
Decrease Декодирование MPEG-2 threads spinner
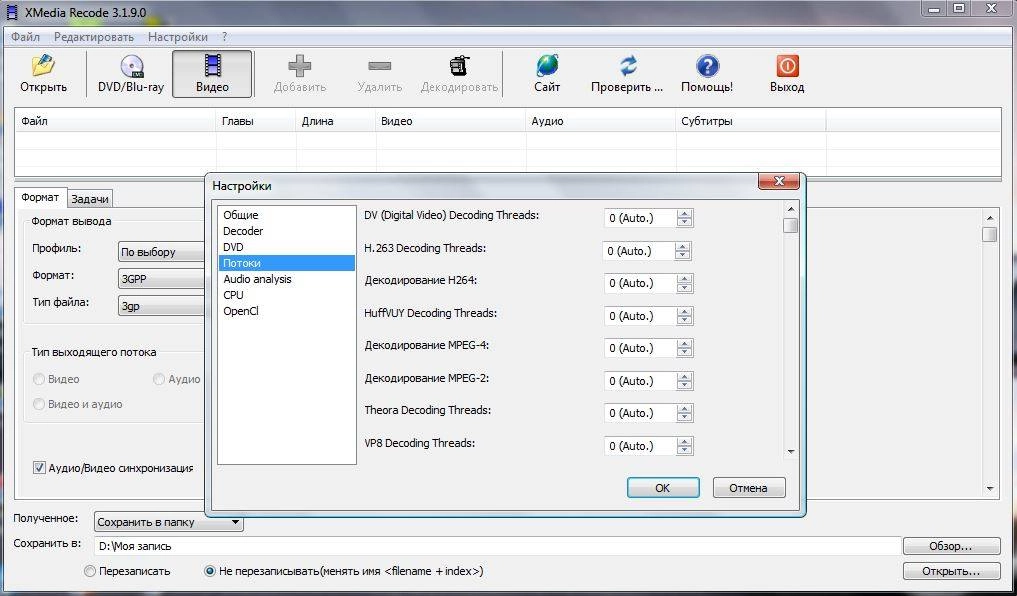click(x=684, y=385)
